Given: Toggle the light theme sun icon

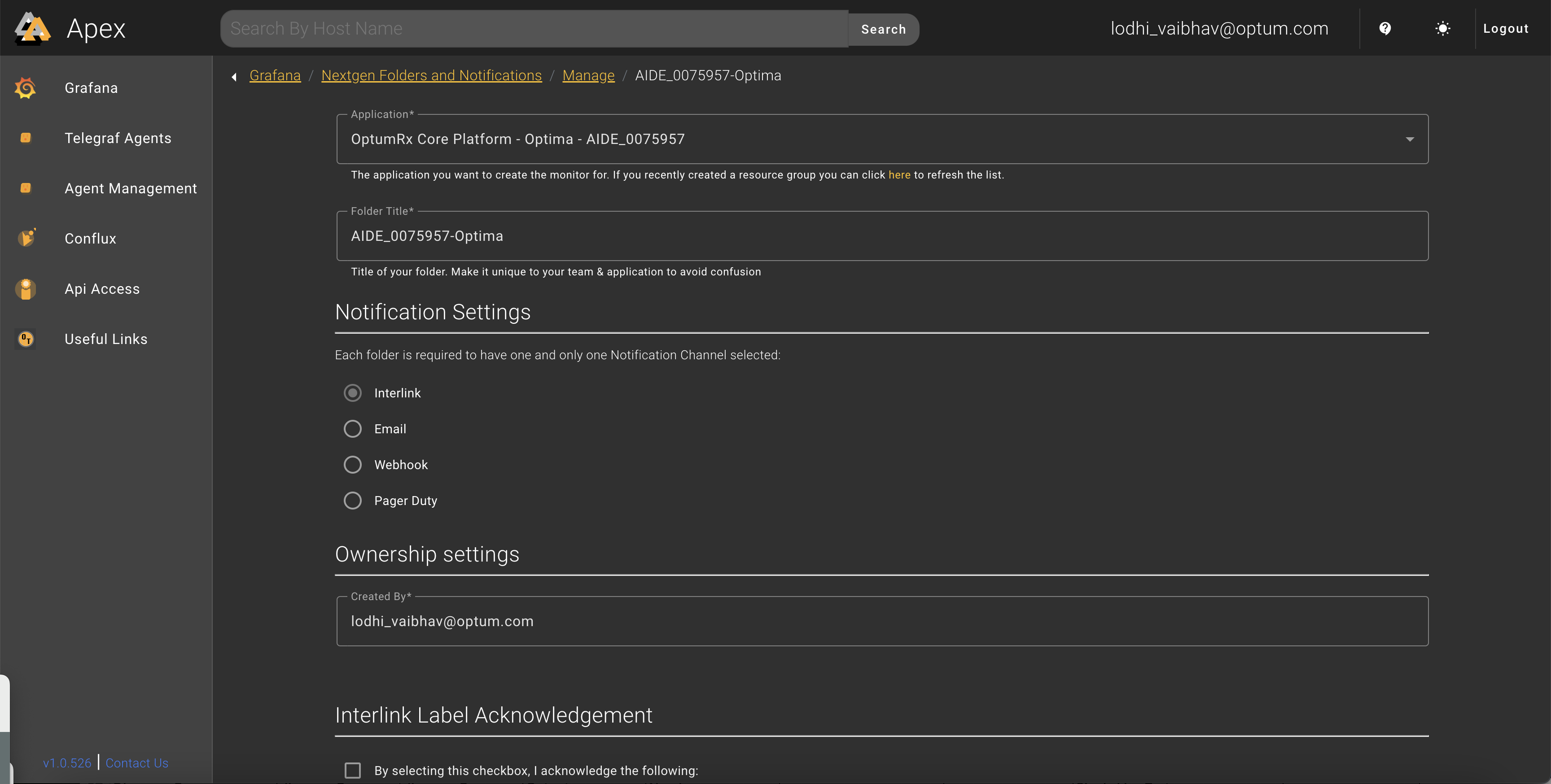Looking at the screenshot, I should click(x=1443, y=28).
